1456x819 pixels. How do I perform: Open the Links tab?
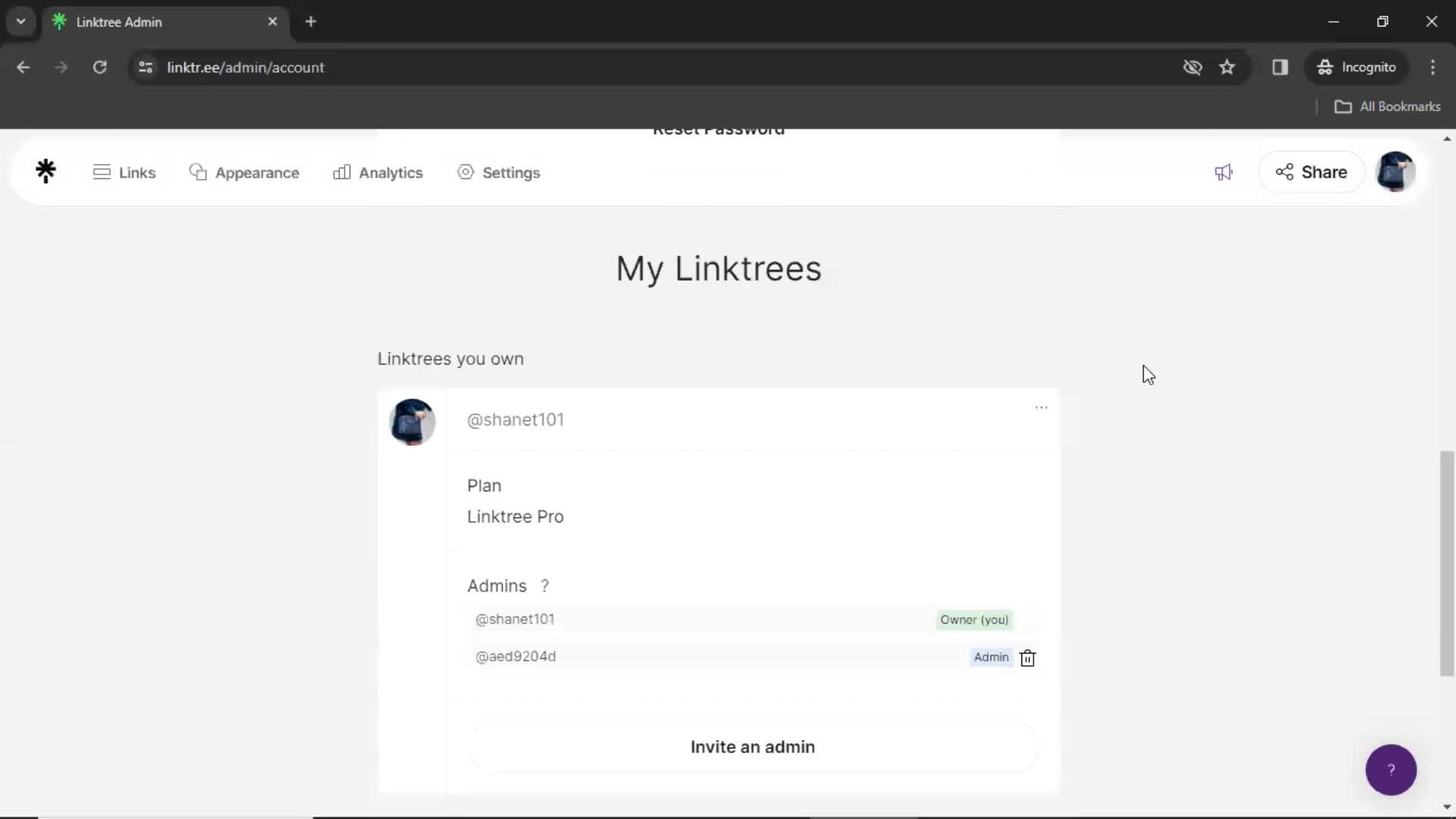pos(124,172)
